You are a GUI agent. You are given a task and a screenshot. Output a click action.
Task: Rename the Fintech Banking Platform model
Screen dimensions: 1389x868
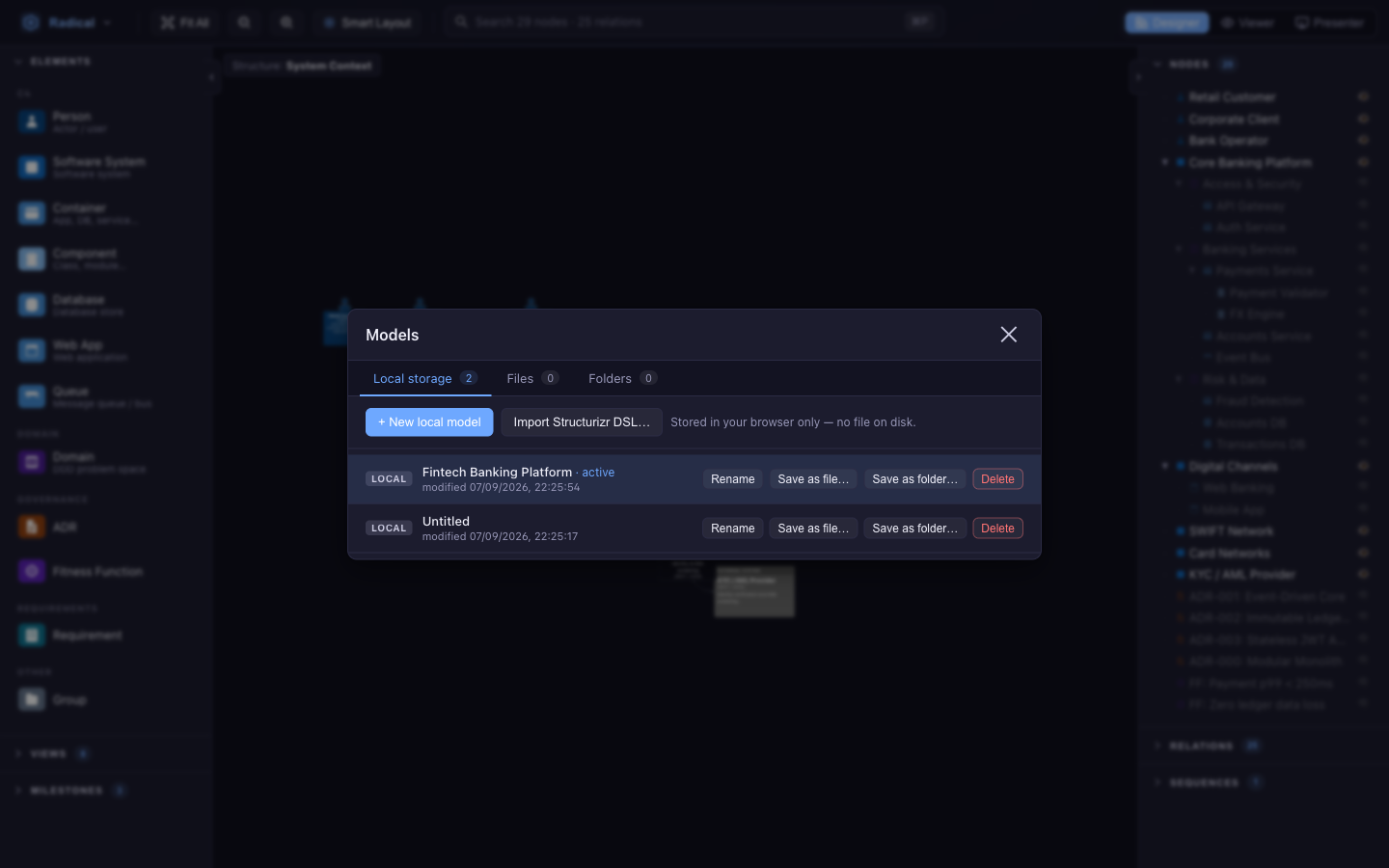(733, 479)
